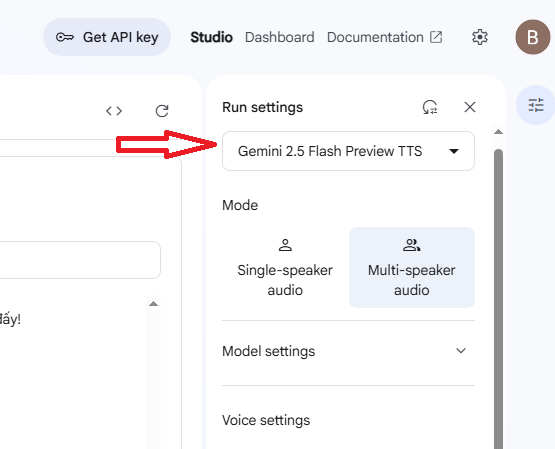Click the refresh prompt icon

click(x=162, y=111)
